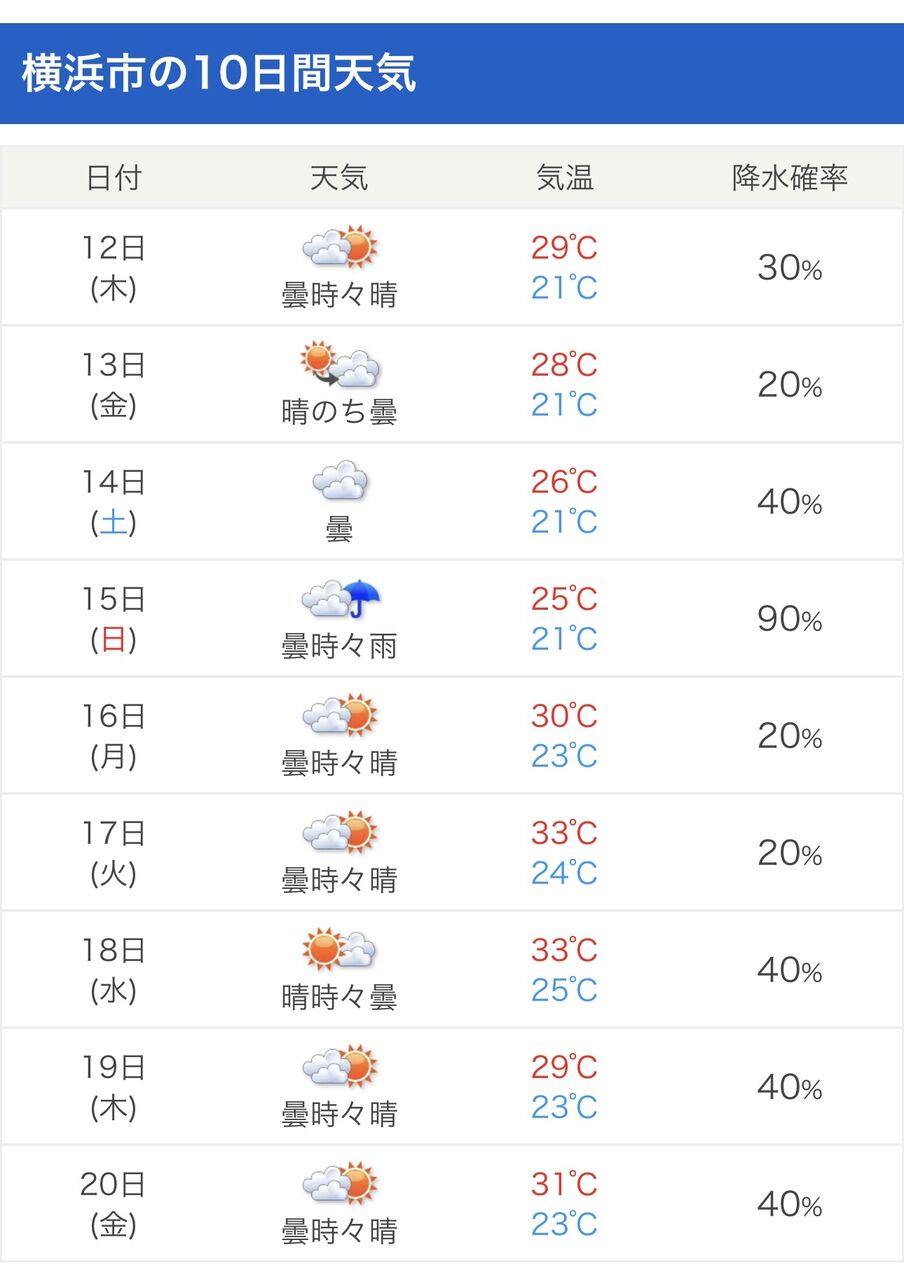Click the cloudy-sunny icon for 12日

coord(340,247)
